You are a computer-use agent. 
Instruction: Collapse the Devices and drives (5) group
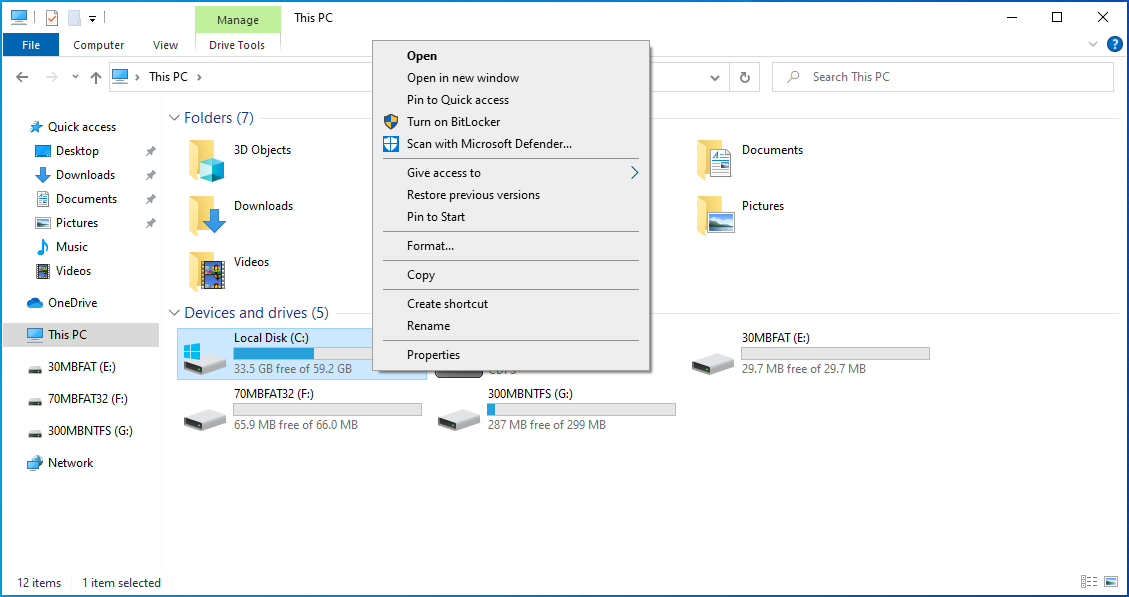pyautogui.click(x=174, y=313)
